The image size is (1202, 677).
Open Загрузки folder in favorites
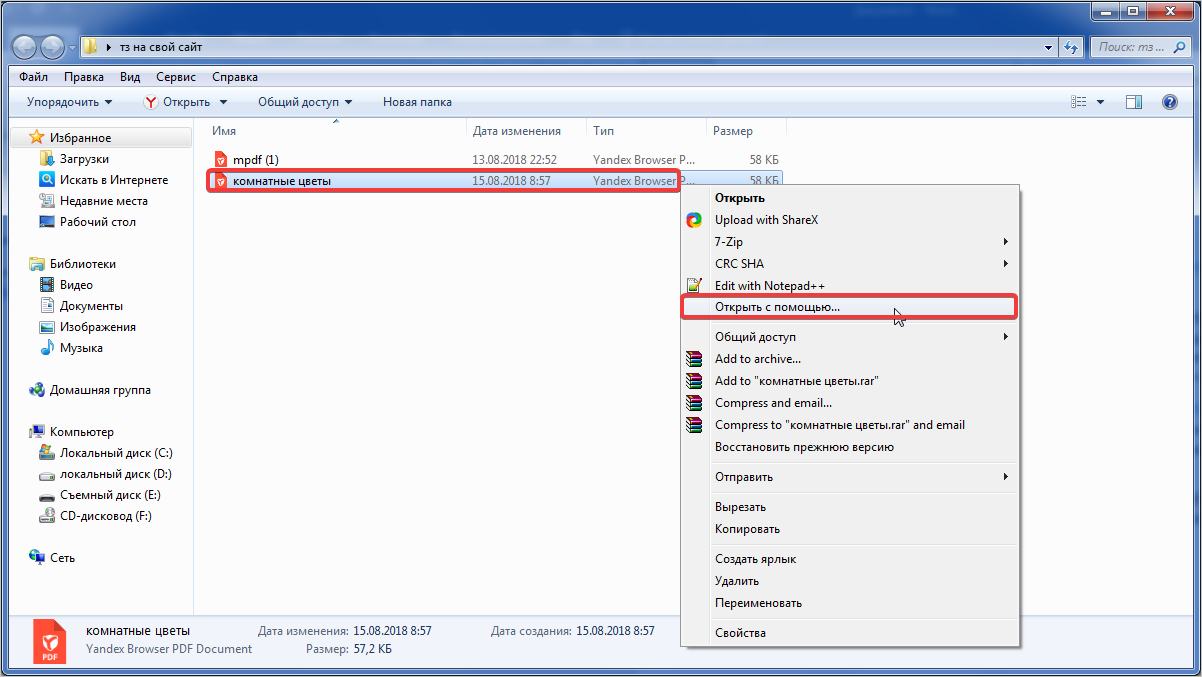pos(84,159)
